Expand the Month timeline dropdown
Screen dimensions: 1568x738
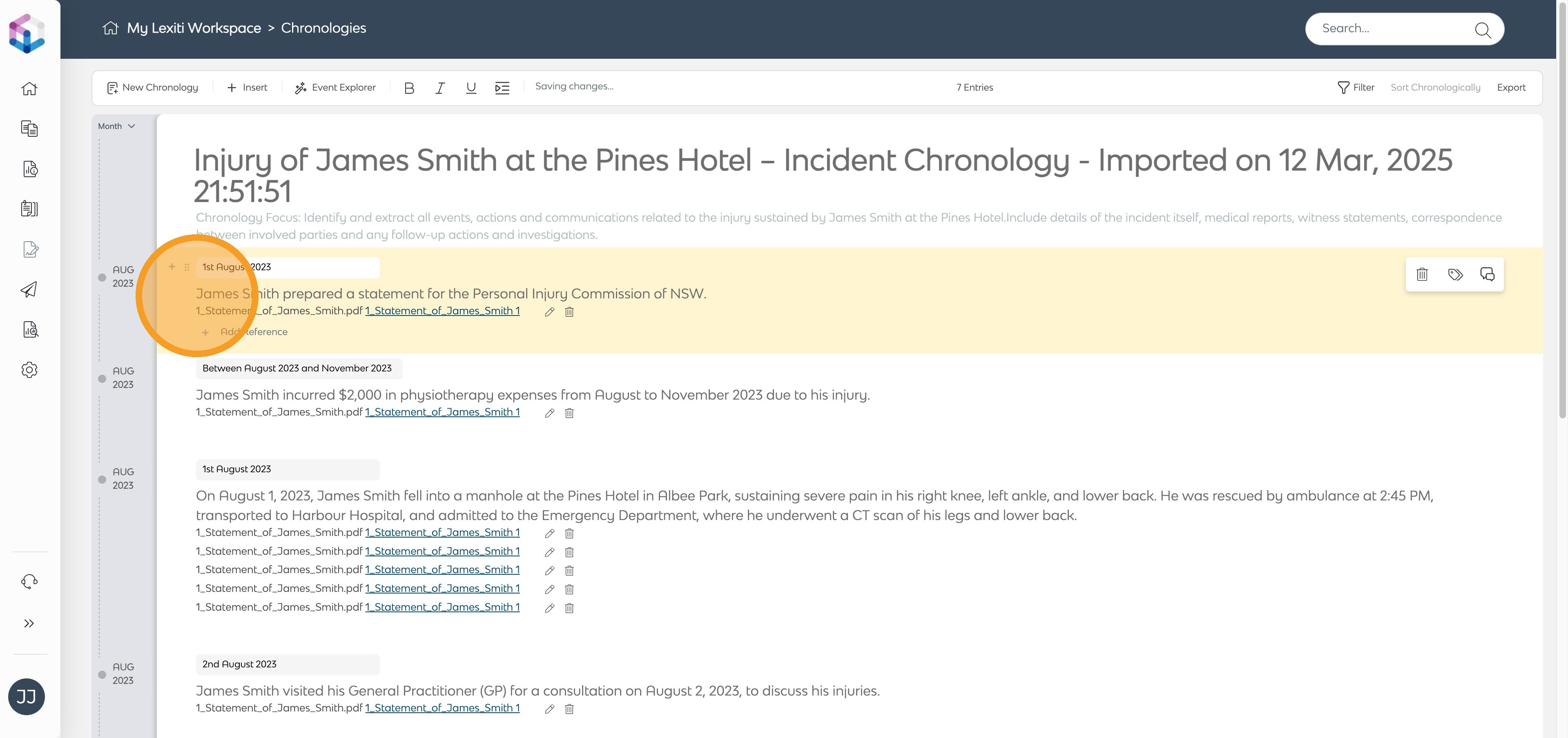click(x=116, y=126)
